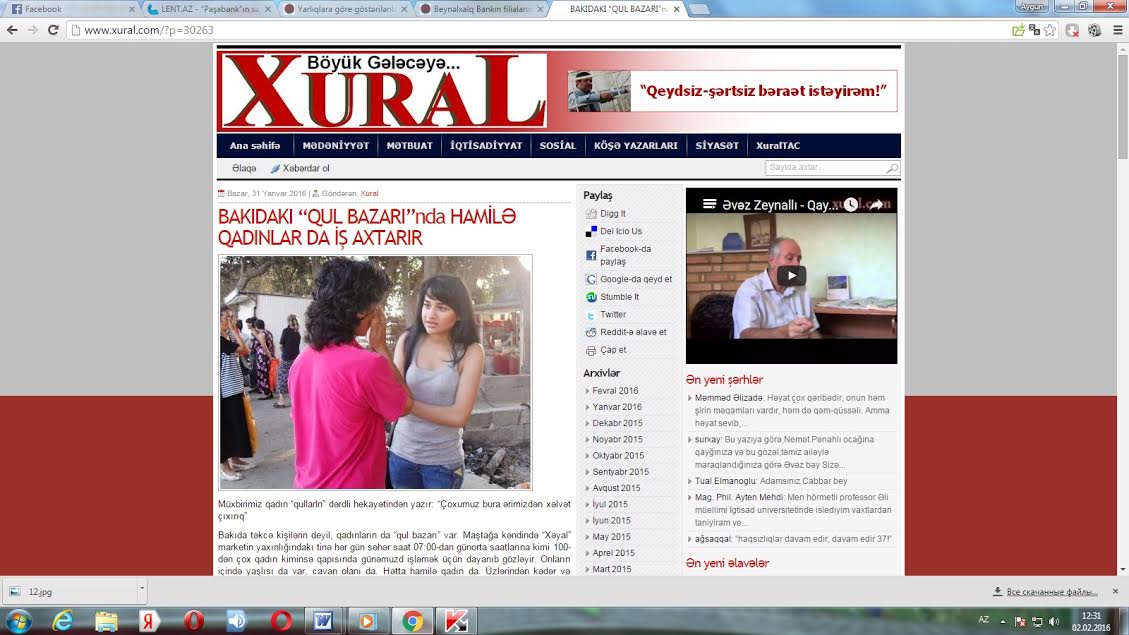
Task: Open the Fevral 2016 archive
Action: (615, 391)
